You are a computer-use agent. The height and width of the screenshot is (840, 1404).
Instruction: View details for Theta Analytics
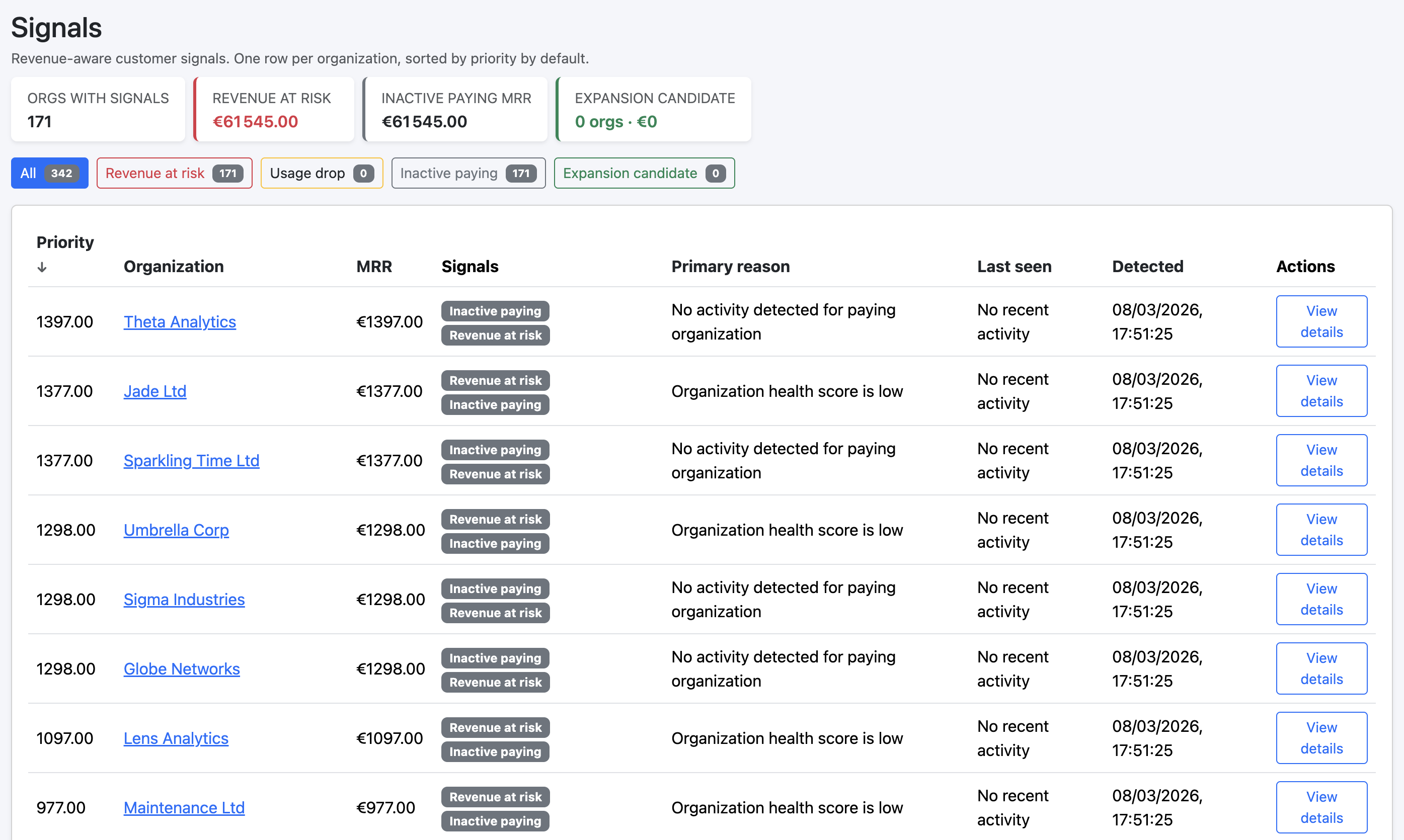coord(1321,321)
